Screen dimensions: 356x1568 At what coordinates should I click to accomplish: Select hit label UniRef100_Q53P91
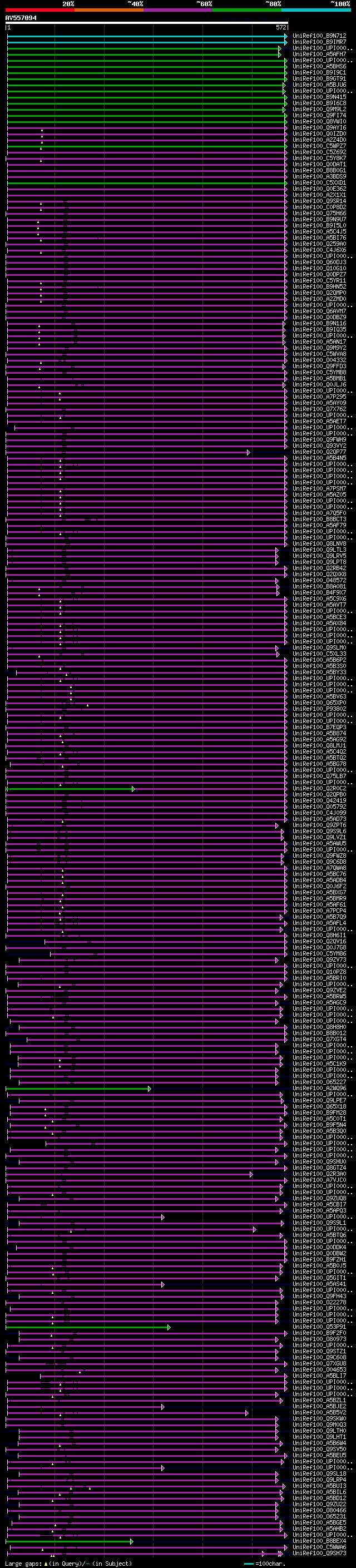[319, 1327]
